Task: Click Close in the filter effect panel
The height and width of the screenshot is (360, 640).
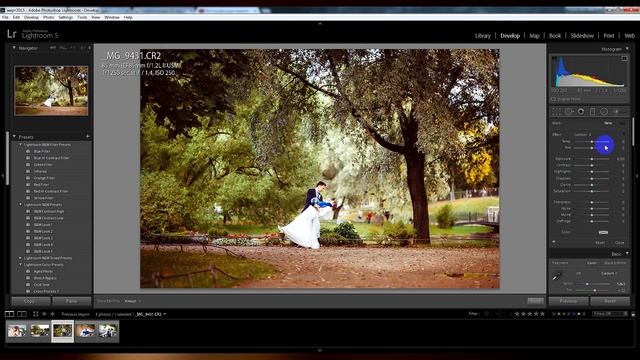Action: pos(620,242)
